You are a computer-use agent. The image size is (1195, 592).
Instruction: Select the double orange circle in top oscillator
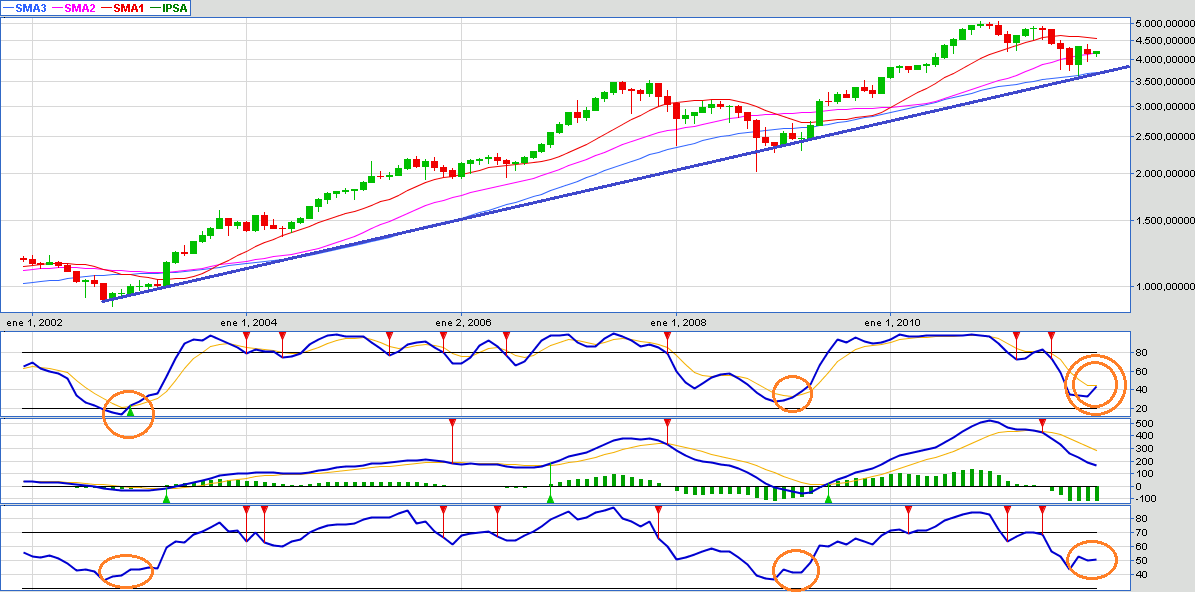tap(1095, 385)
